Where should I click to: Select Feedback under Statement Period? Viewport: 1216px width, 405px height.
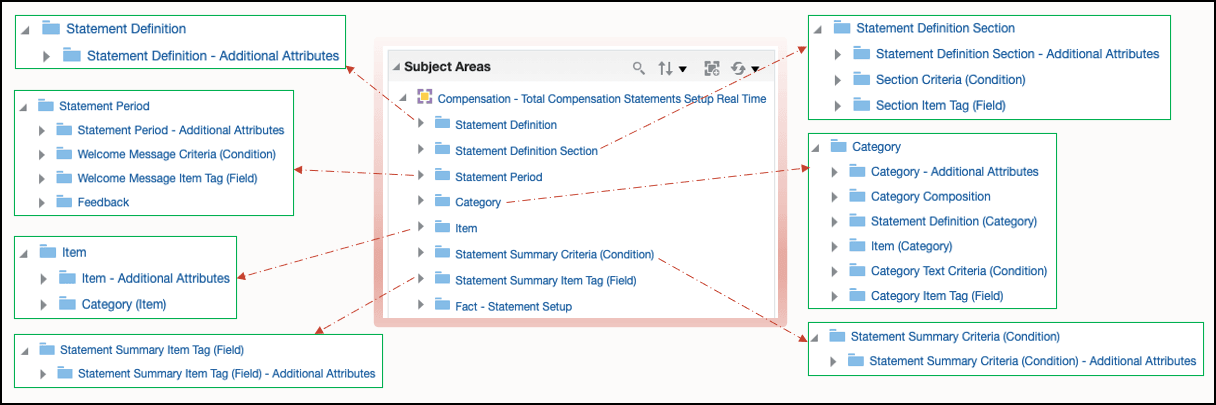(103, 202)
